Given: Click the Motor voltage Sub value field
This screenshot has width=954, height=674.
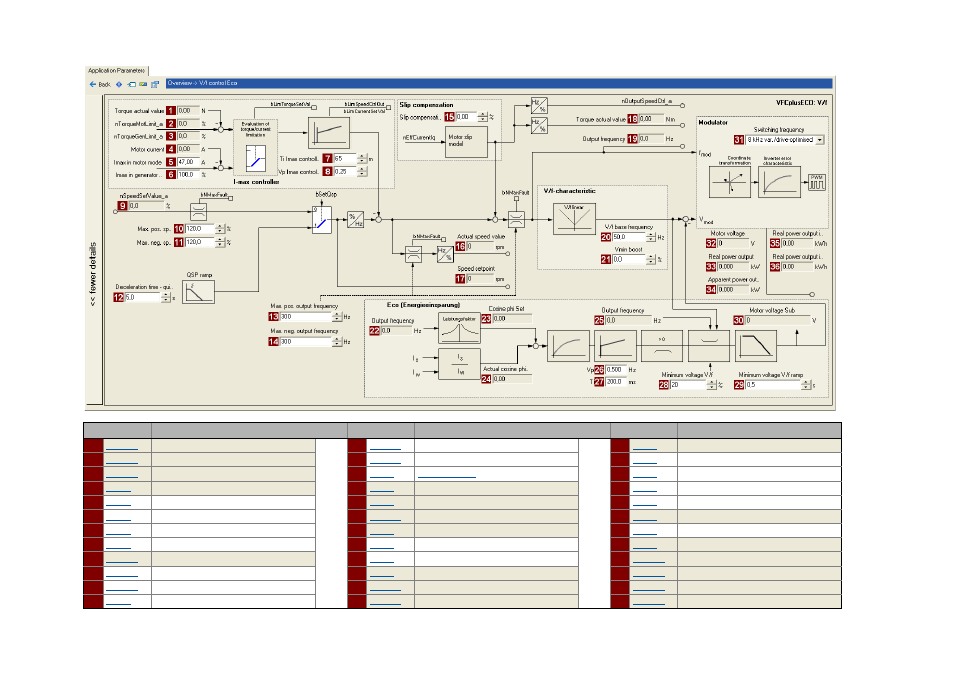Looking at the screenshot, I should 778,320.
